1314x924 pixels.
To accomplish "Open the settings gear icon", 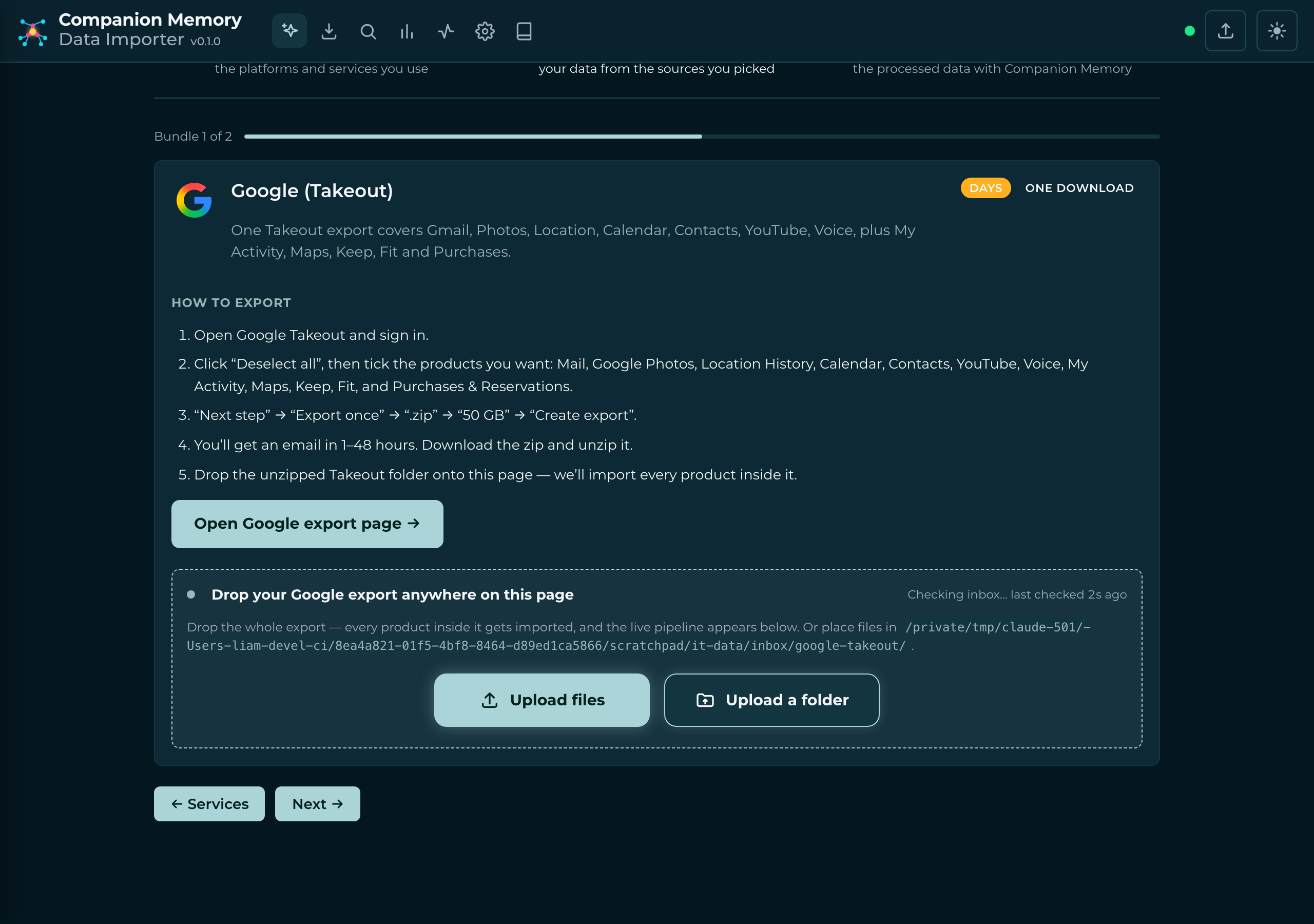I will [x=485, y=31].
